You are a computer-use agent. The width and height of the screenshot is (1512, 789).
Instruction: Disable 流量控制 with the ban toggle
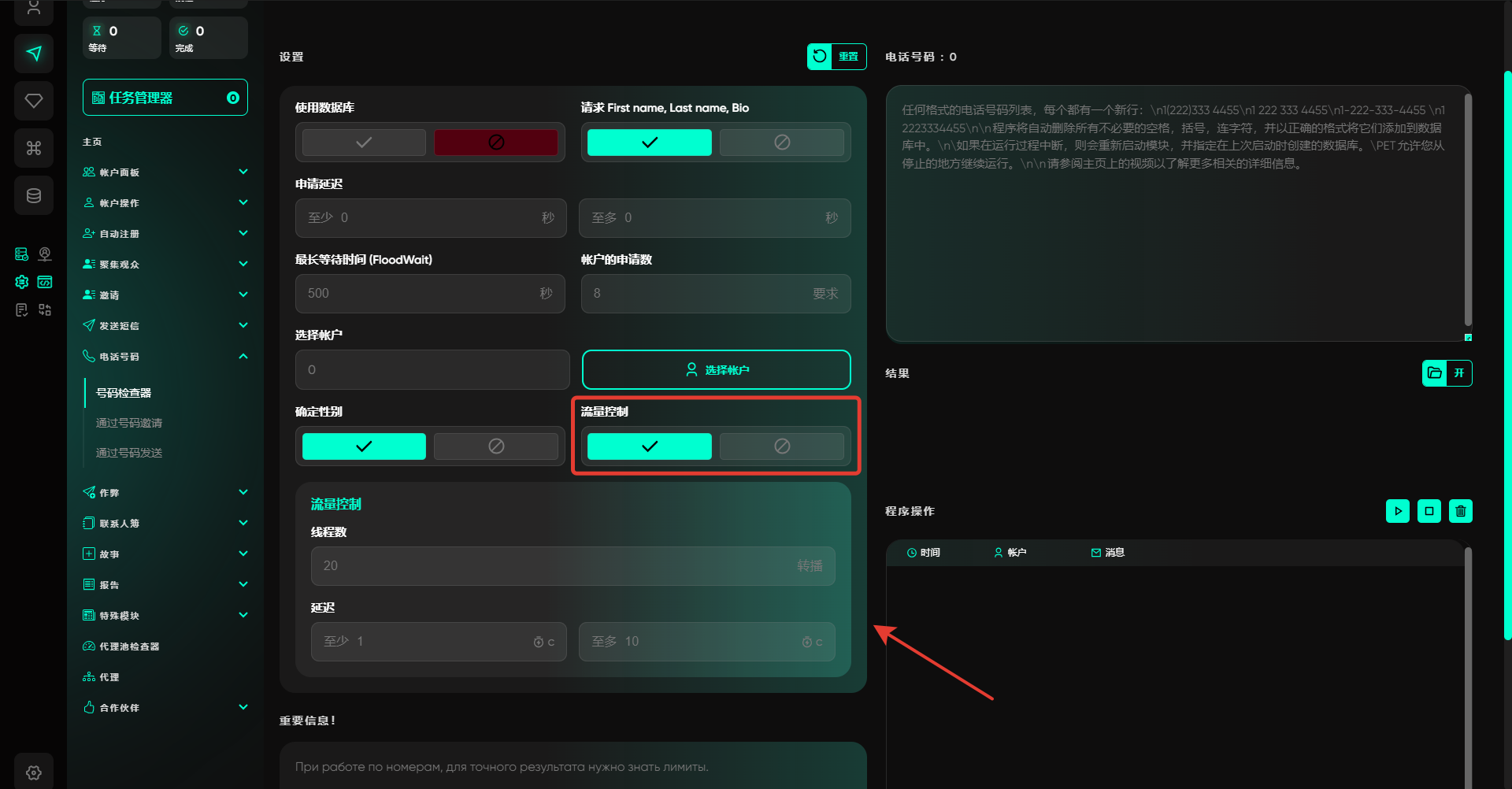(781, 446)
